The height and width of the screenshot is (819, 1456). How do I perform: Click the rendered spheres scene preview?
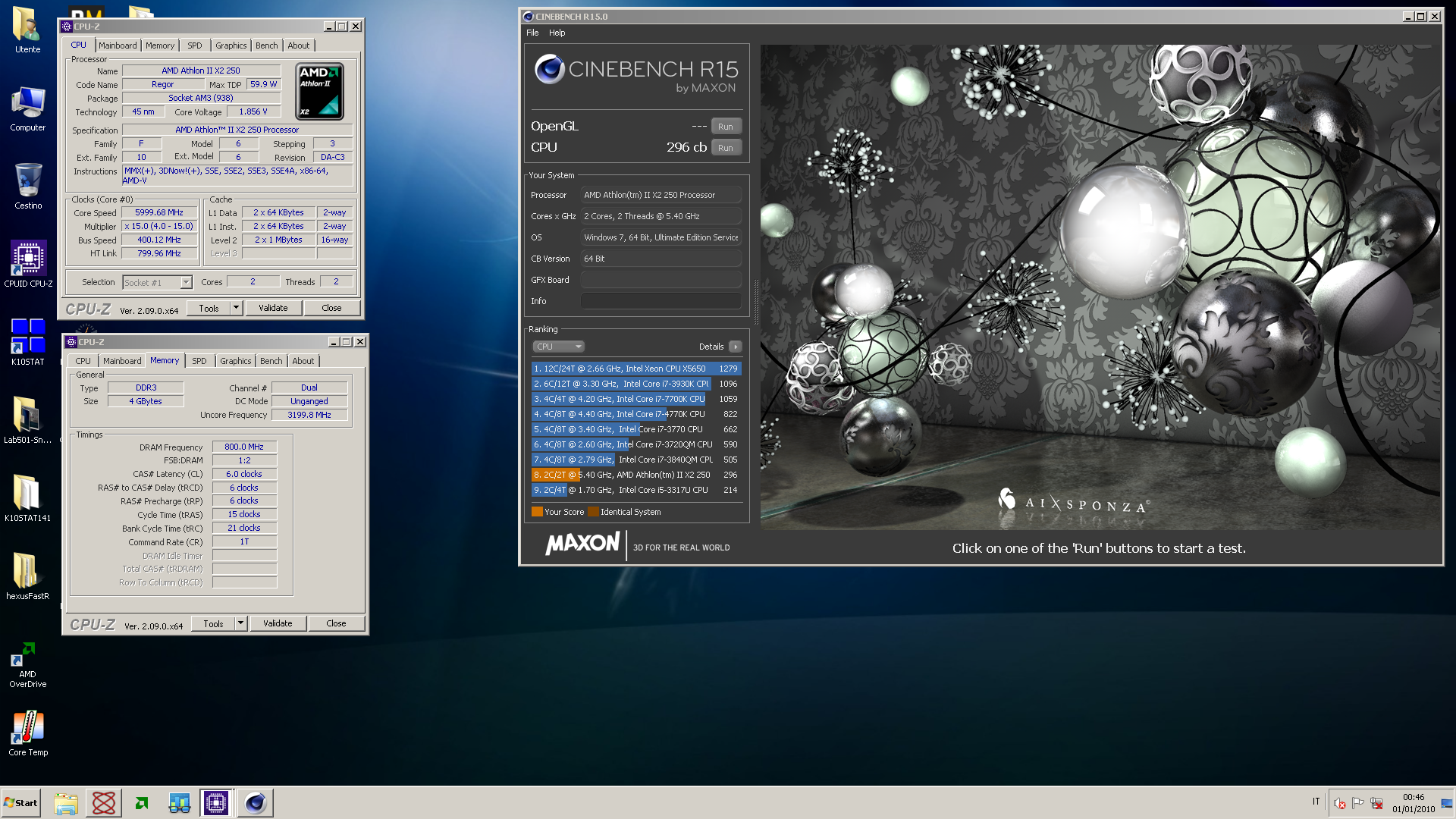click(x=1100, y=287)
